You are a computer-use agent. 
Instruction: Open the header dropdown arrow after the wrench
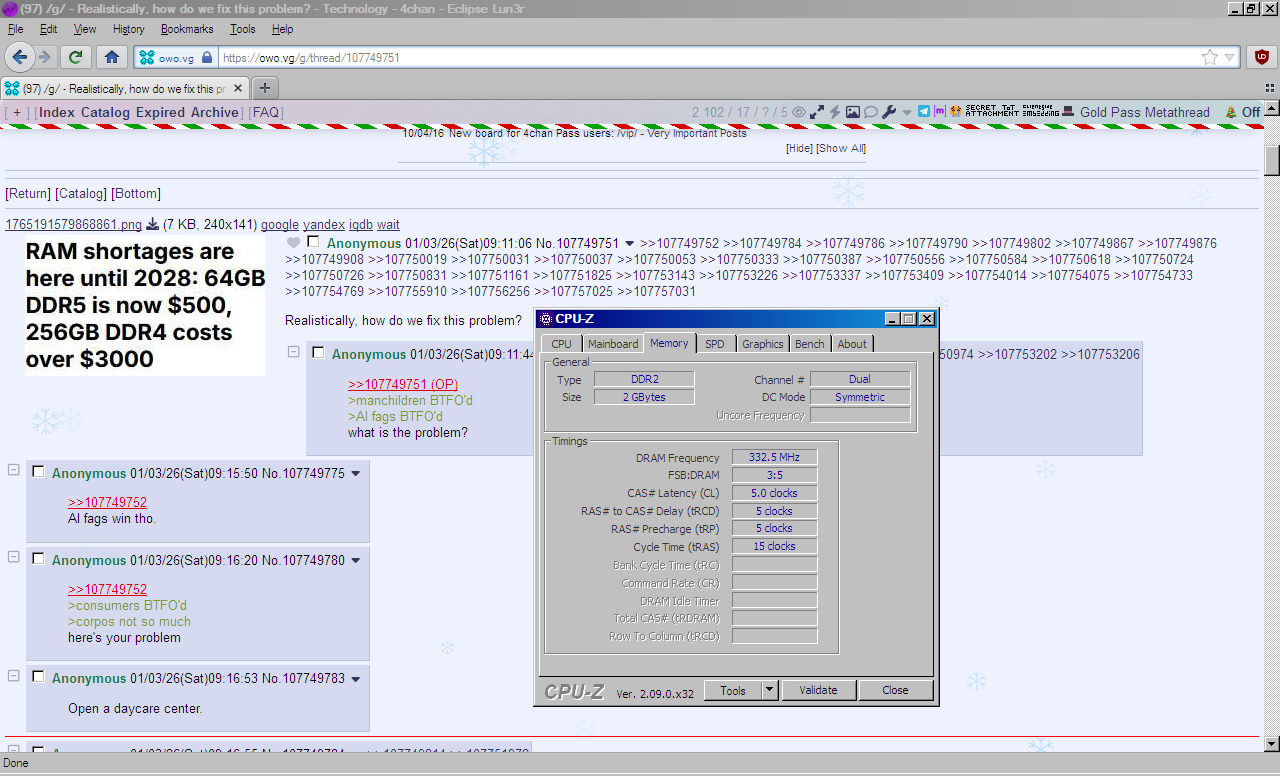pos(907,112)
